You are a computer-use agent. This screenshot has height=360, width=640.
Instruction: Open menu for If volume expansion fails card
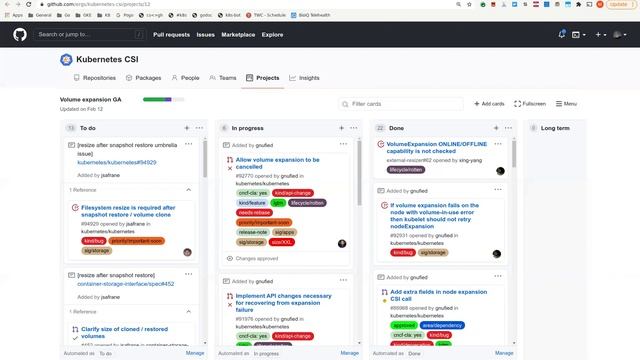pos(498,189)
